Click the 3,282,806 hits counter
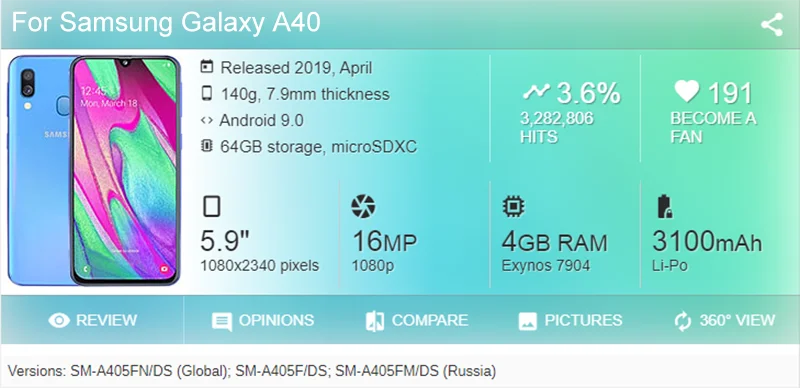Viewport: 800px width, 388px height. (557, 128)
